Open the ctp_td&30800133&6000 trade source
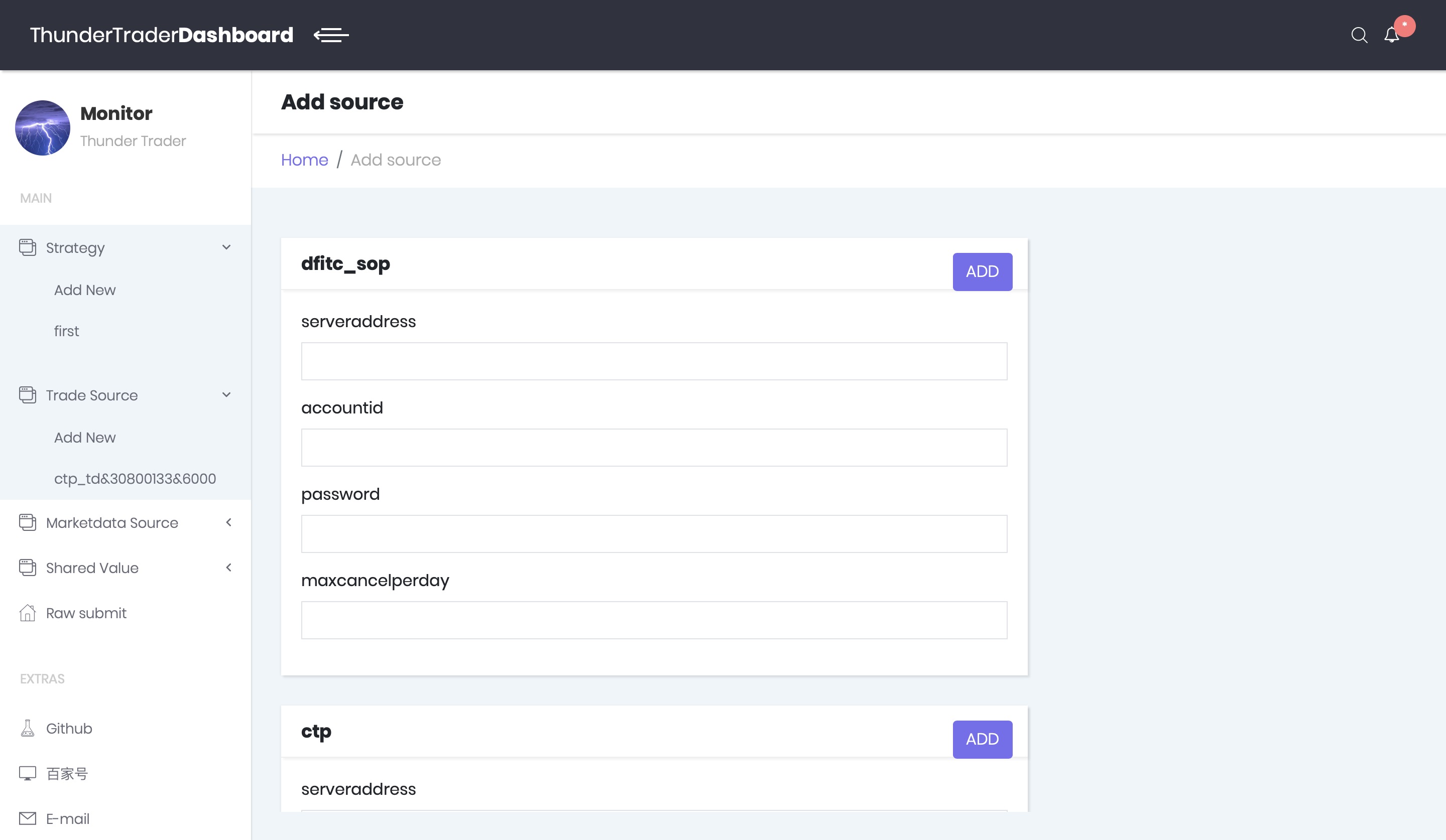 [135, 478]
